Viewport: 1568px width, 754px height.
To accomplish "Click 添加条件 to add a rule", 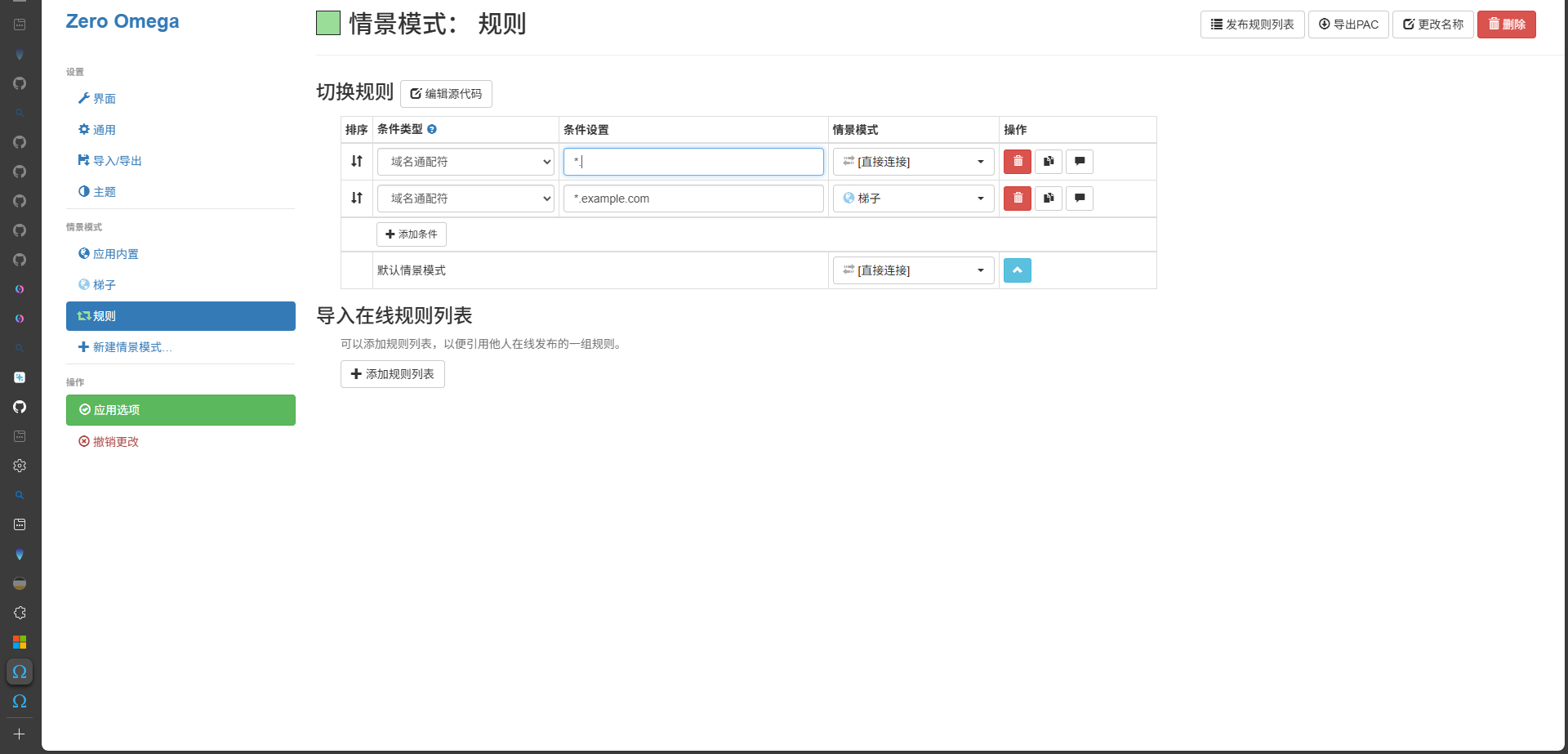I will pyautogui.click(x=411, y=234).
